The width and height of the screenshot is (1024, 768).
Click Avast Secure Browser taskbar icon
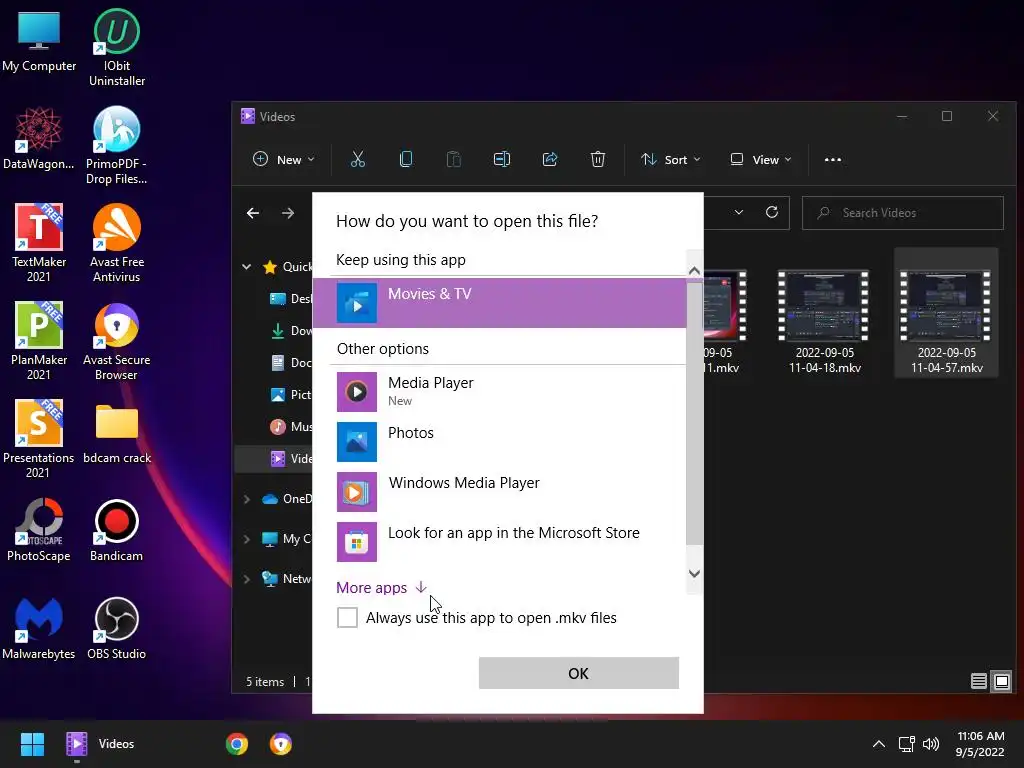point(281,744)
